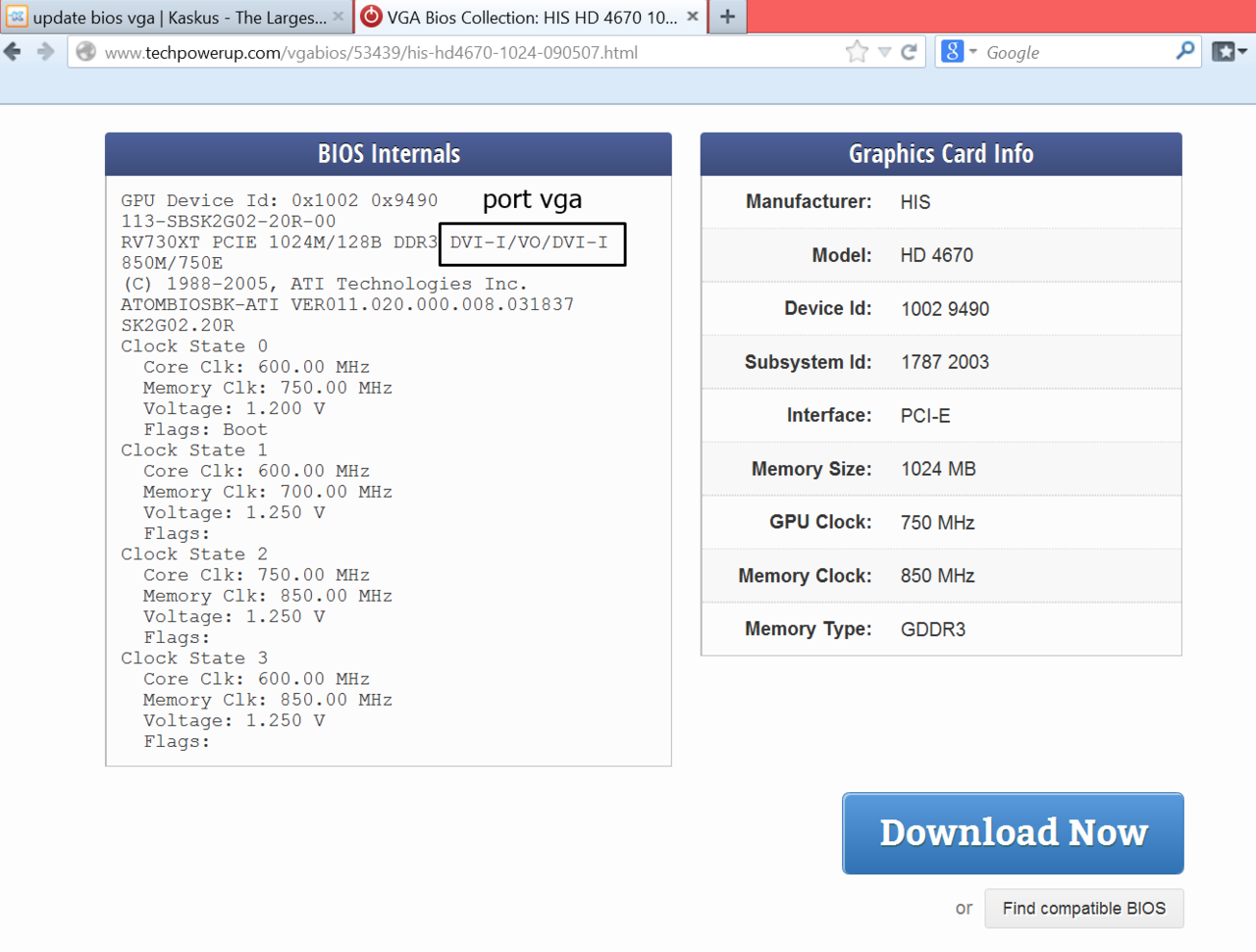The width and height of the screenshot is (1256, 952).
Task: Click the Memory Clock value 850 MHz
Action: (x=937, y=576)
